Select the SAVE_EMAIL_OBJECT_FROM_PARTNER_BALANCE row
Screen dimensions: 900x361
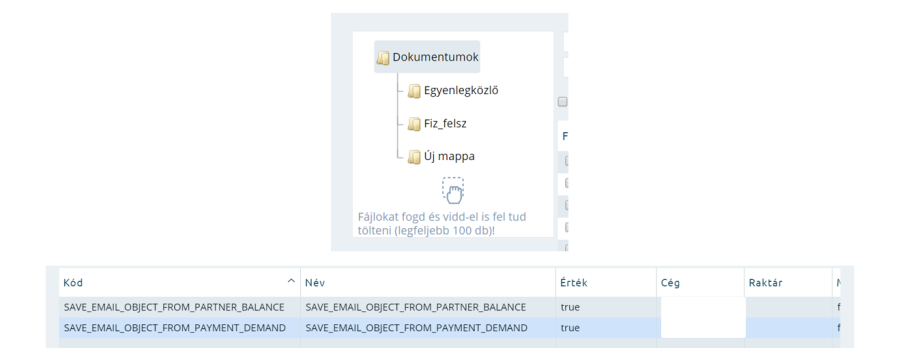[x=449, y=307]
